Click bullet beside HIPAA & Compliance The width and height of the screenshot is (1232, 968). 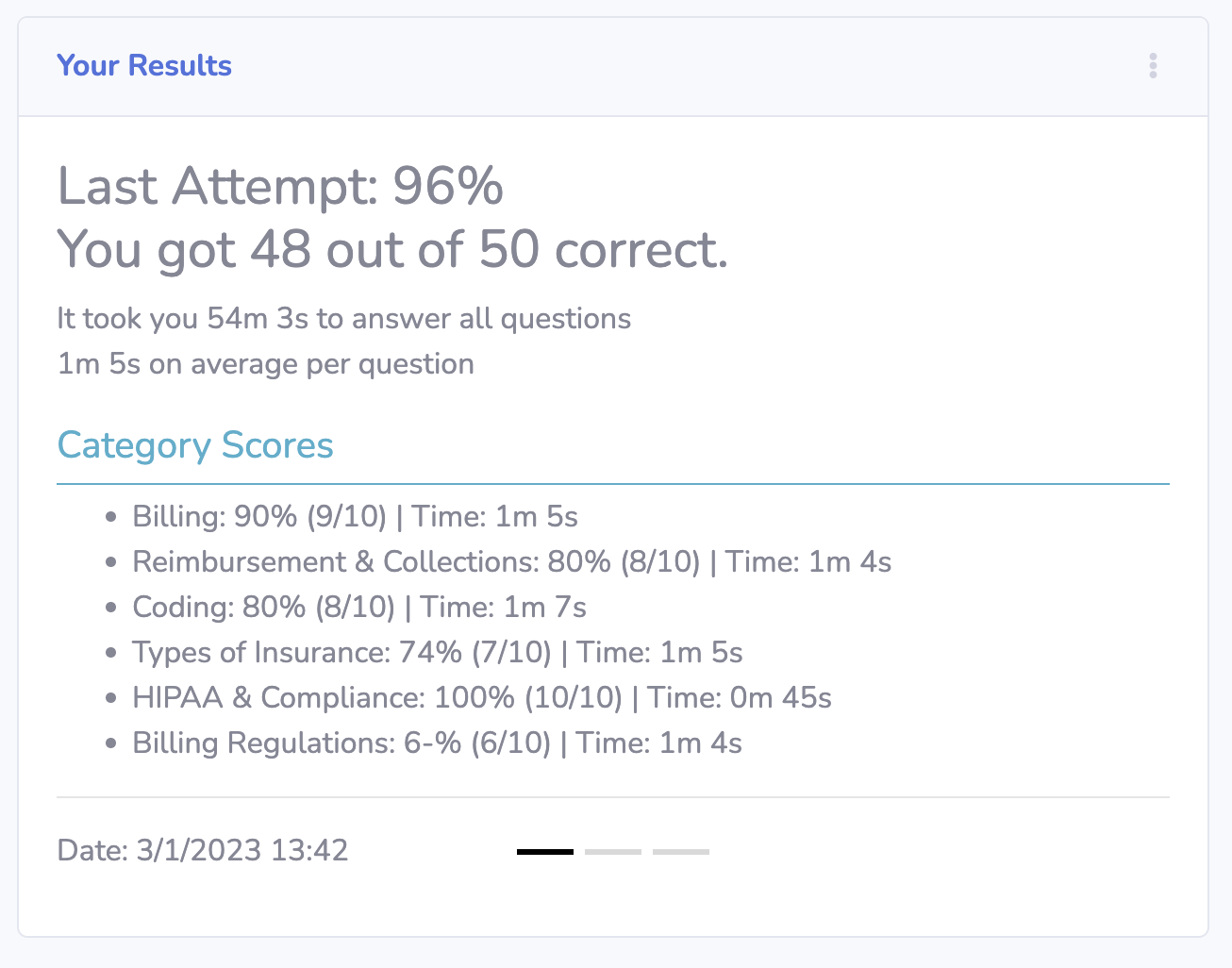tap(111, 698)
